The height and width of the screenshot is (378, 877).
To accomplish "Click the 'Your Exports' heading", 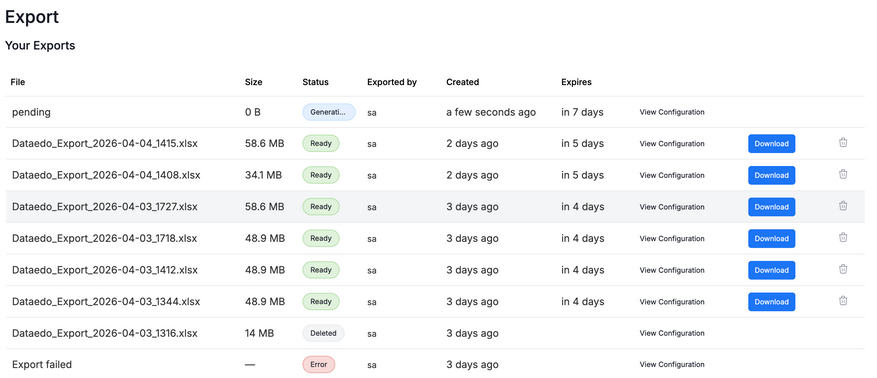I will (x=40, y=46).
